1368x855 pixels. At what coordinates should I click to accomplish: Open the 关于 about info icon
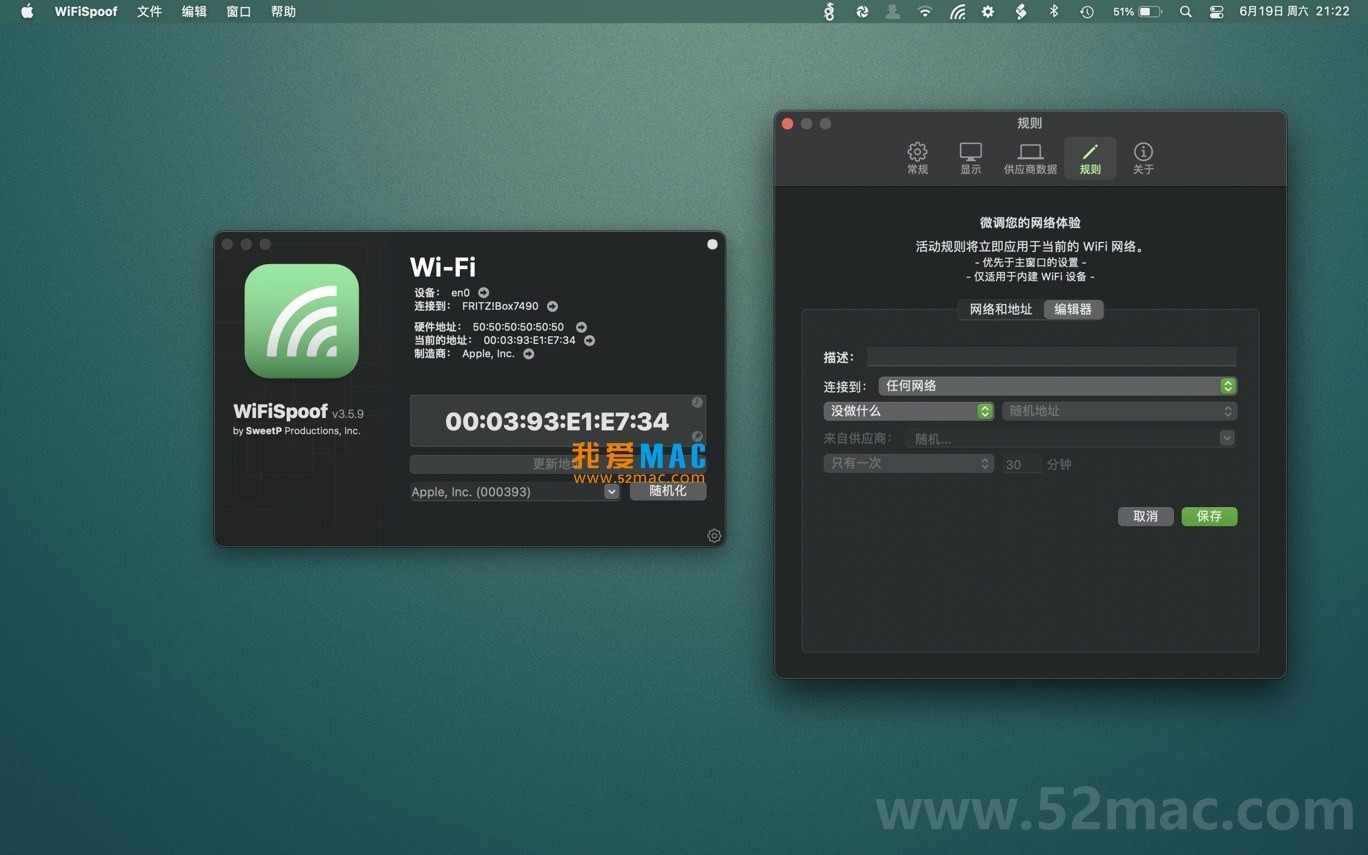pyautogui.click(x=1143, y=157)
